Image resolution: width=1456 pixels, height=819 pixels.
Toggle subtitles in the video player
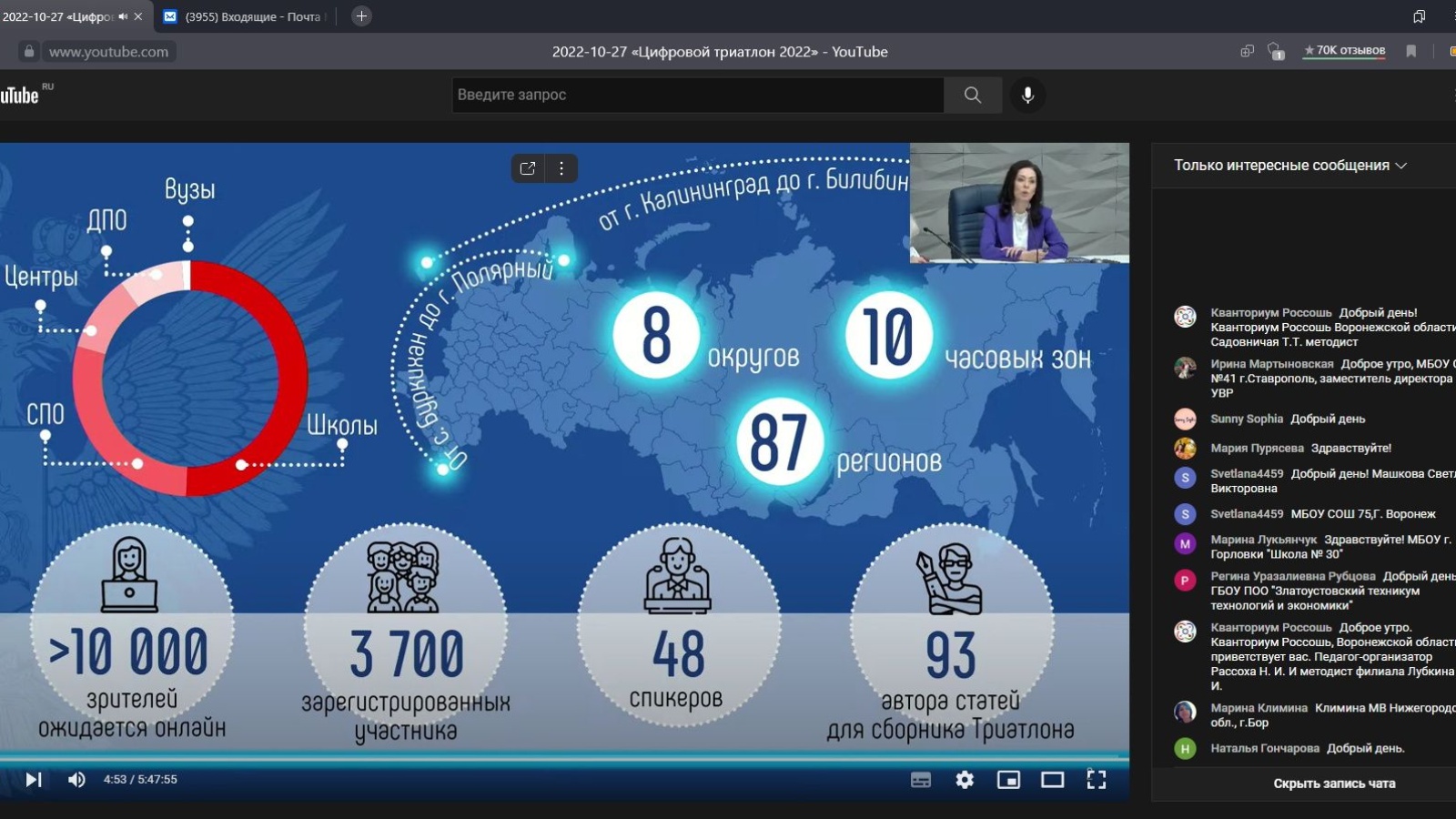[x=921, y=780]
